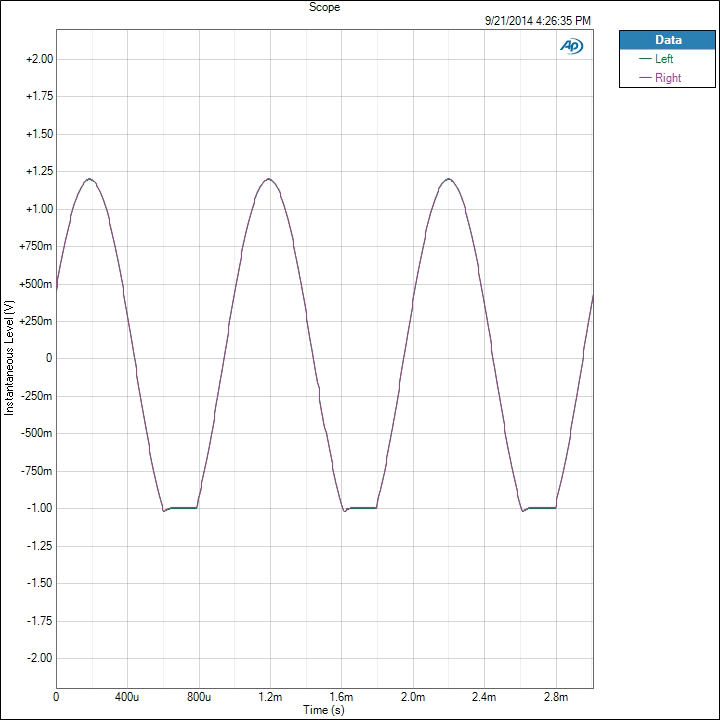Click the Scope graph title
Screen dimensions: 720x720
click(324, 7)
